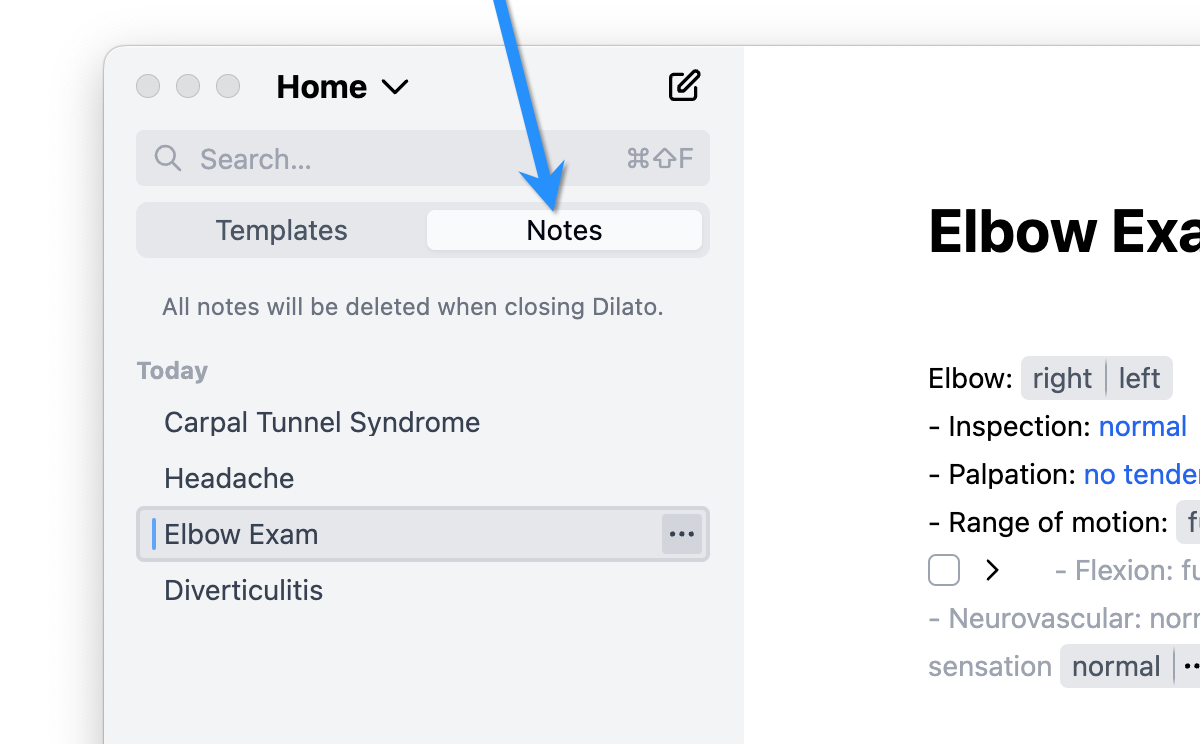The image size is (1200, 744).
Task: Choose the "right" elbow option
Action: tap(1062, 378)
